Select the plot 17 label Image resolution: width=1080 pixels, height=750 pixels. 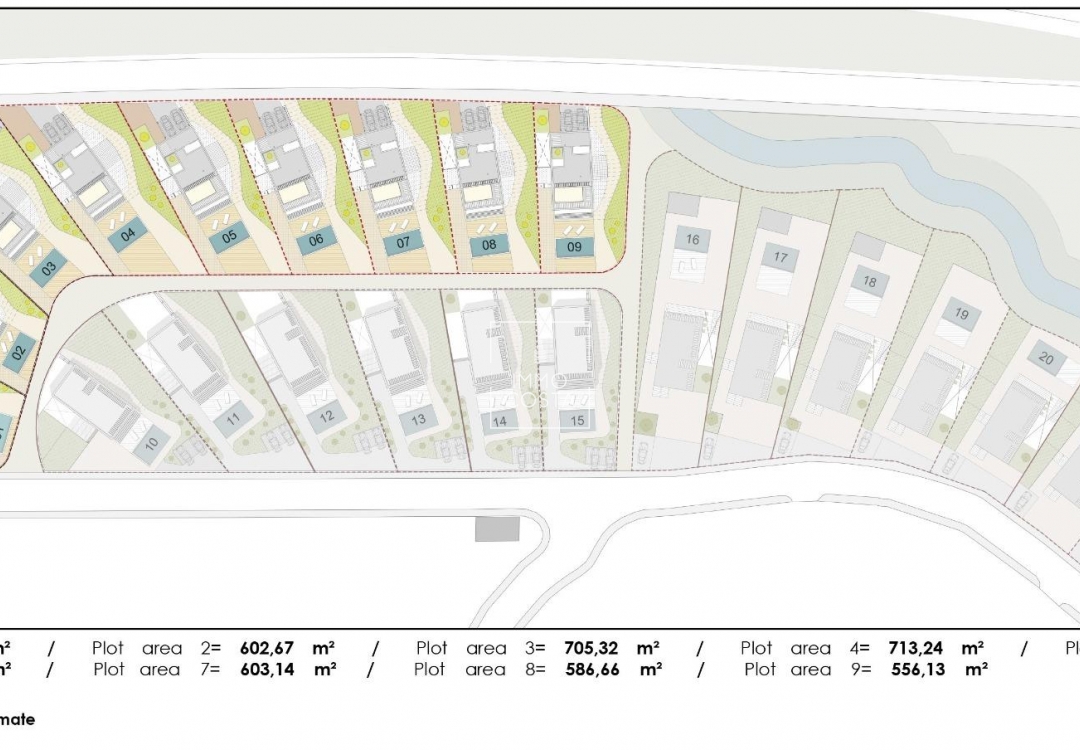click(x=781, y=258)
